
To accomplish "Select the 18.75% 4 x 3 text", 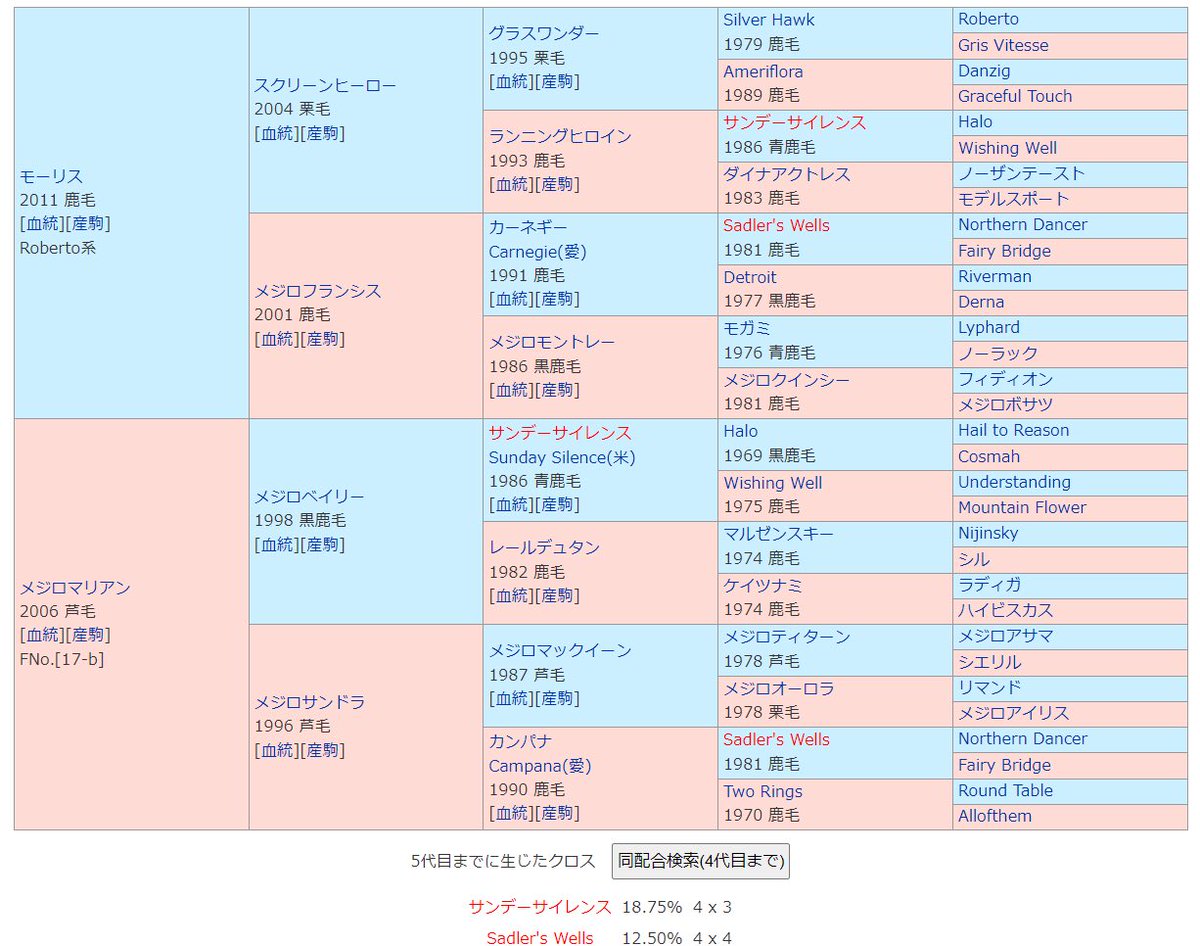I will point(677,907).
